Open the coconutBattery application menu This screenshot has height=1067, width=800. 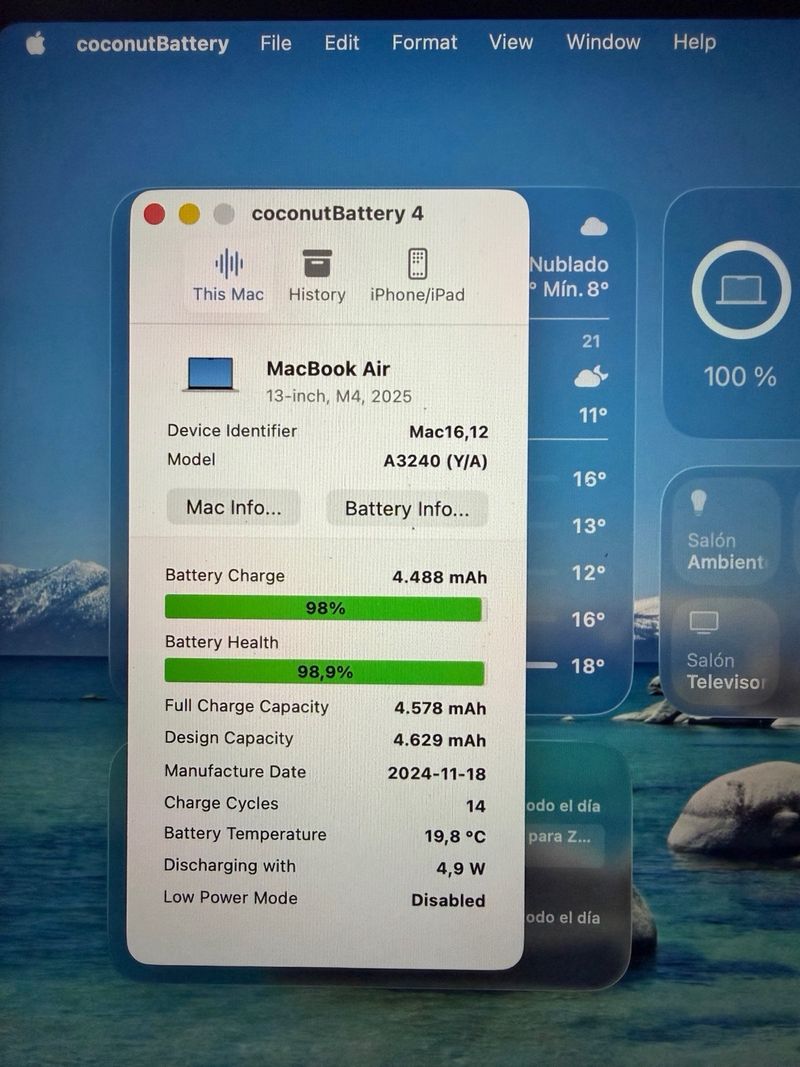point(152,44)
